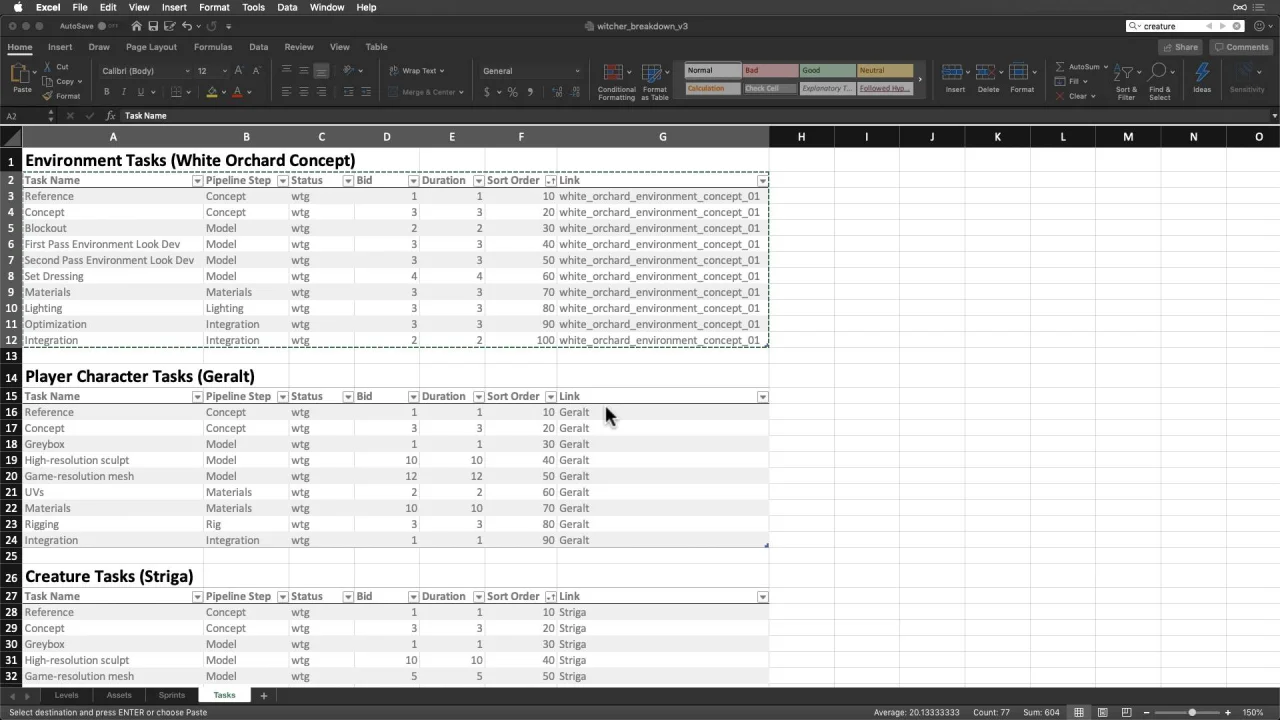Open the Apple menu
The width and height of the screenshot is (1280, 720).
(18, 7)
